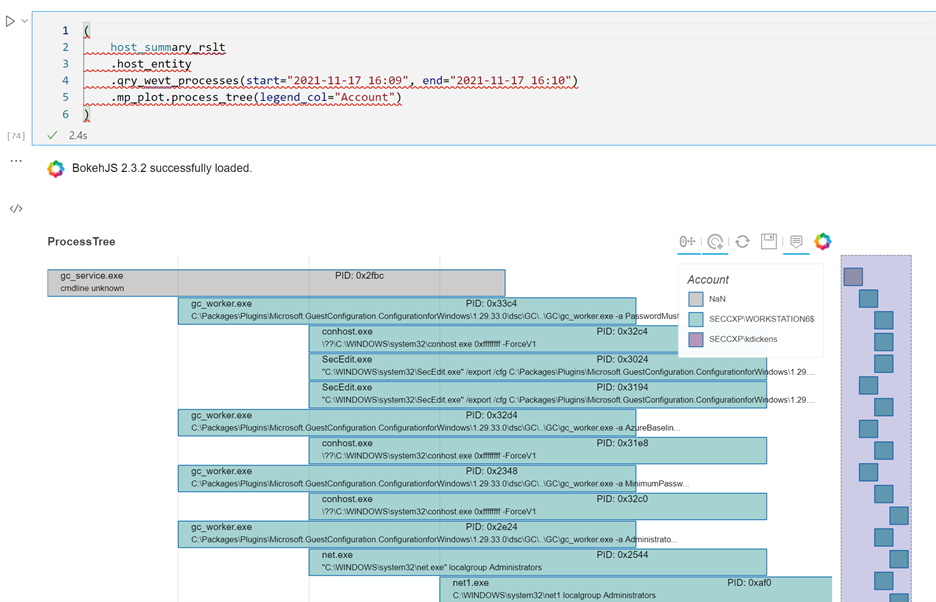The image size is (936, 602).
Task: Activate the Wheel Zoom tool
Action: pyautogui.click(x=713, y=241)
